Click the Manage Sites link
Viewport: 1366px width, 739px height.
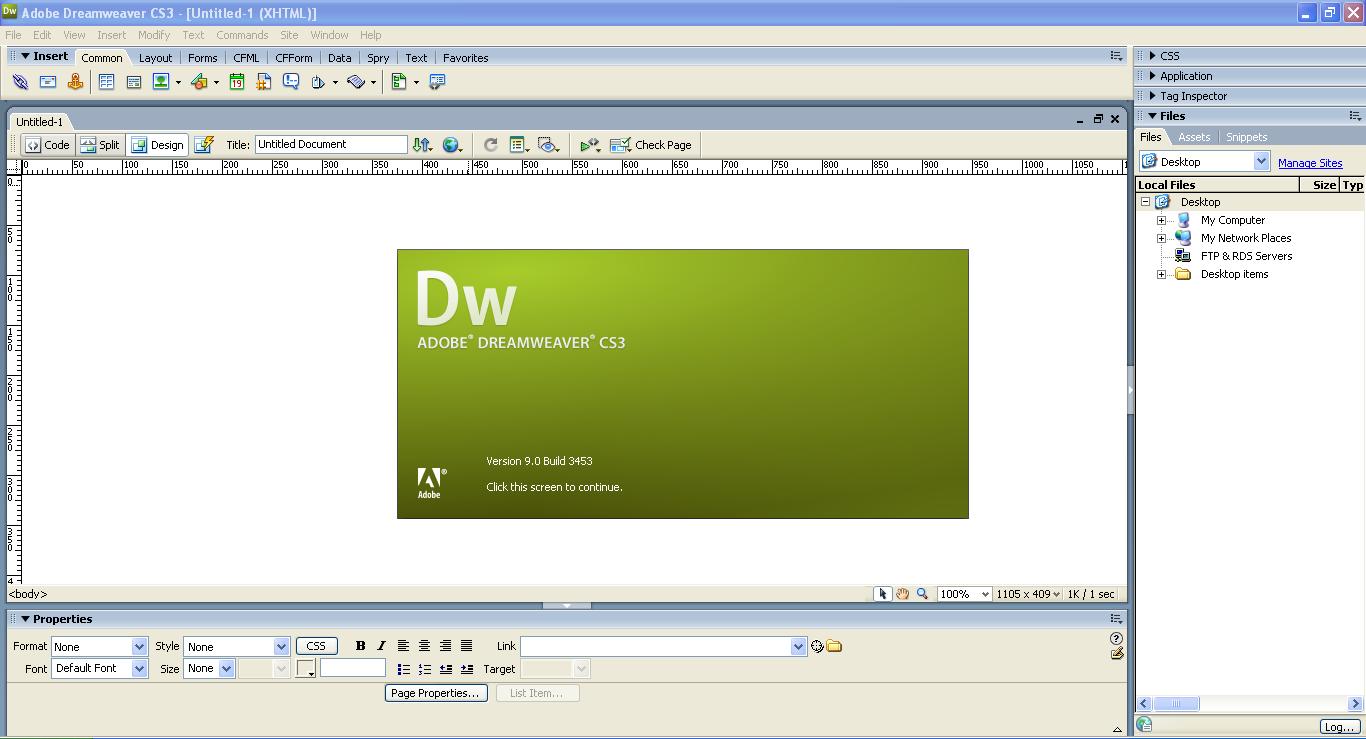tap(1310, 163)
